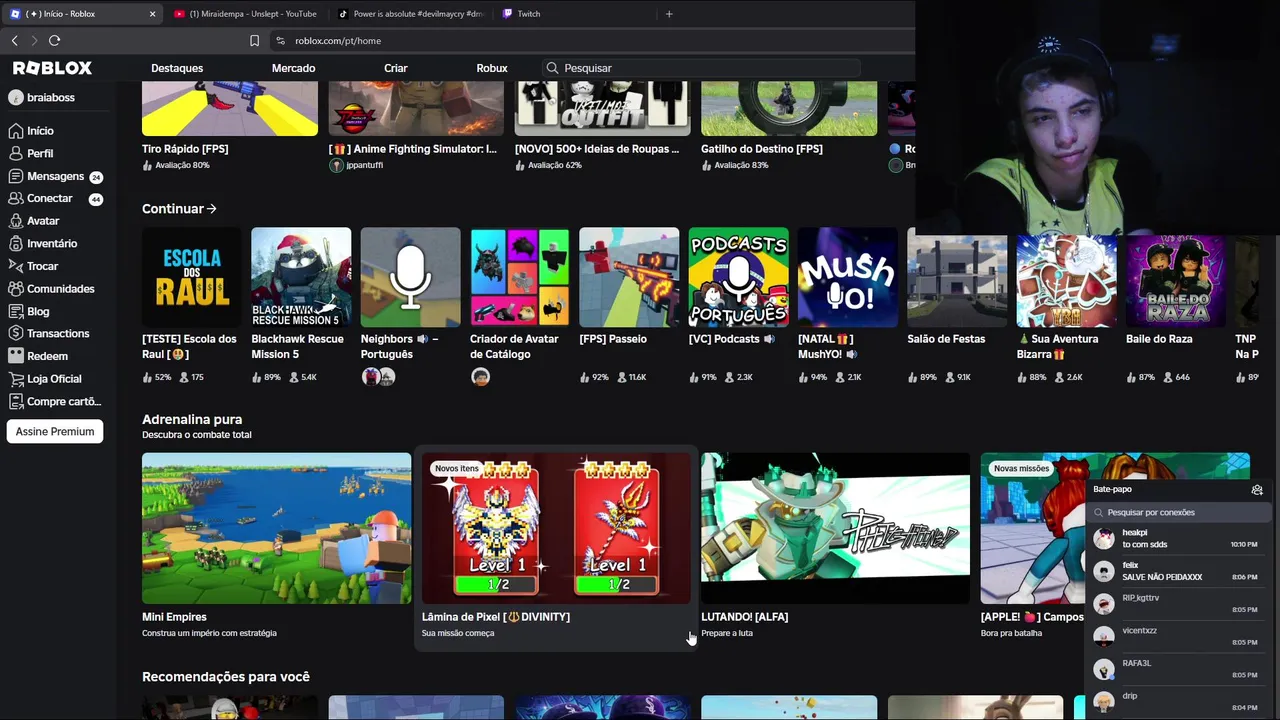Image resolution: width=1280 pixels, height=720 pixels.
Task: Open Criador de Avatar de Catálogo thumbnail
Action: 520,277
